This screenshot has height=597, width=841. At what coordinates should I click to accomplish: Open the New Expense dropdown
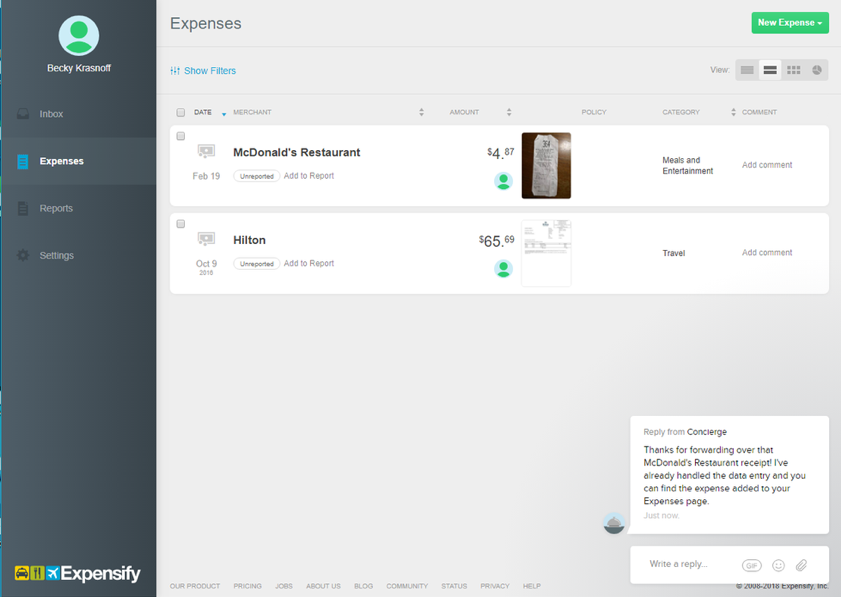[x=790, y=23]
